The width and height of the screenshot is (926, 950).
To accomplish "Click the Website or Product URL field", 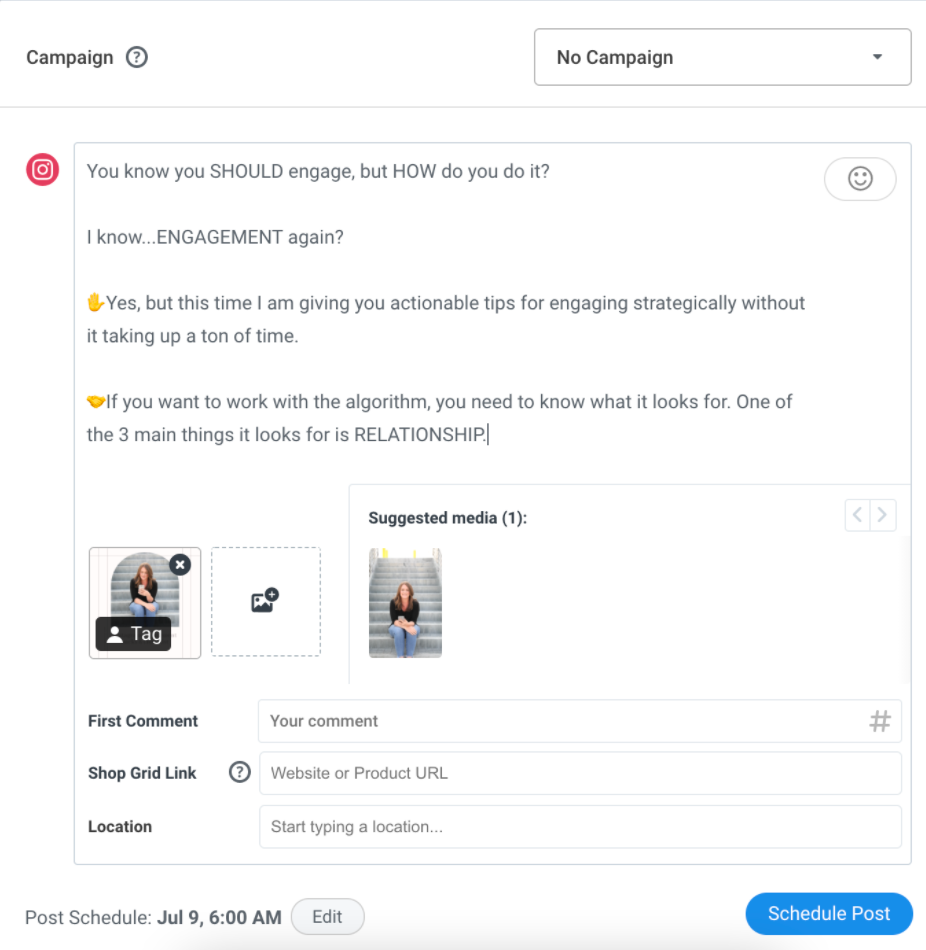I will pos(580,773).
